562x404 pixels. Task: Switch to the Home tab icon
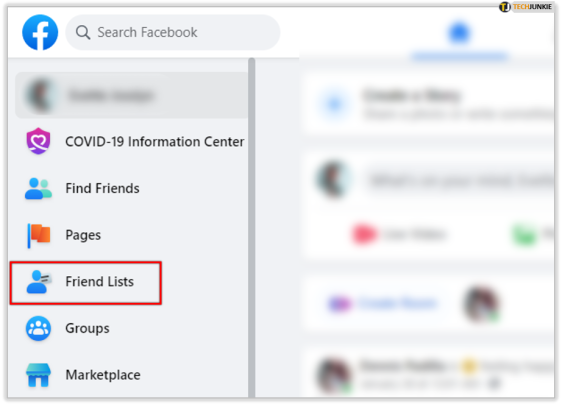click(459, 33)
